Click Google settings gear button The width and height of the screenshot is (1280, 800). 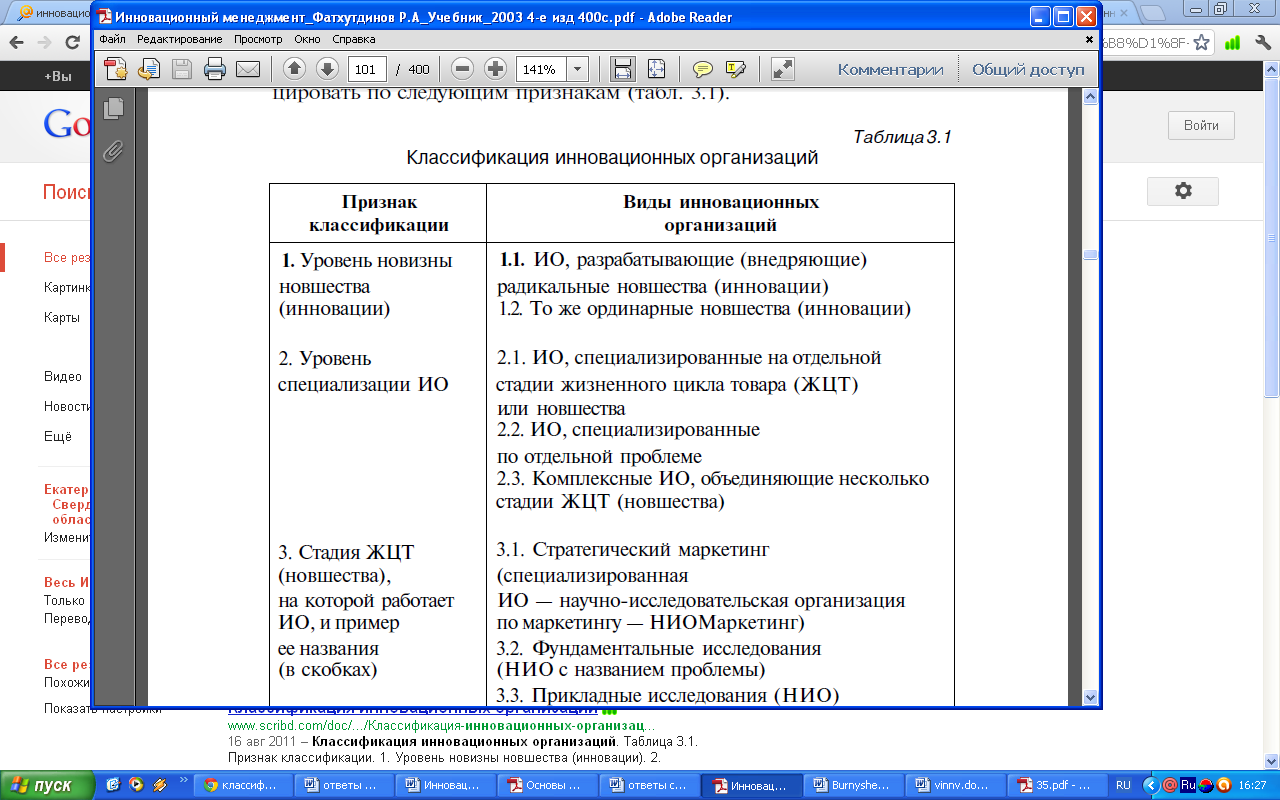(1183, 191)
